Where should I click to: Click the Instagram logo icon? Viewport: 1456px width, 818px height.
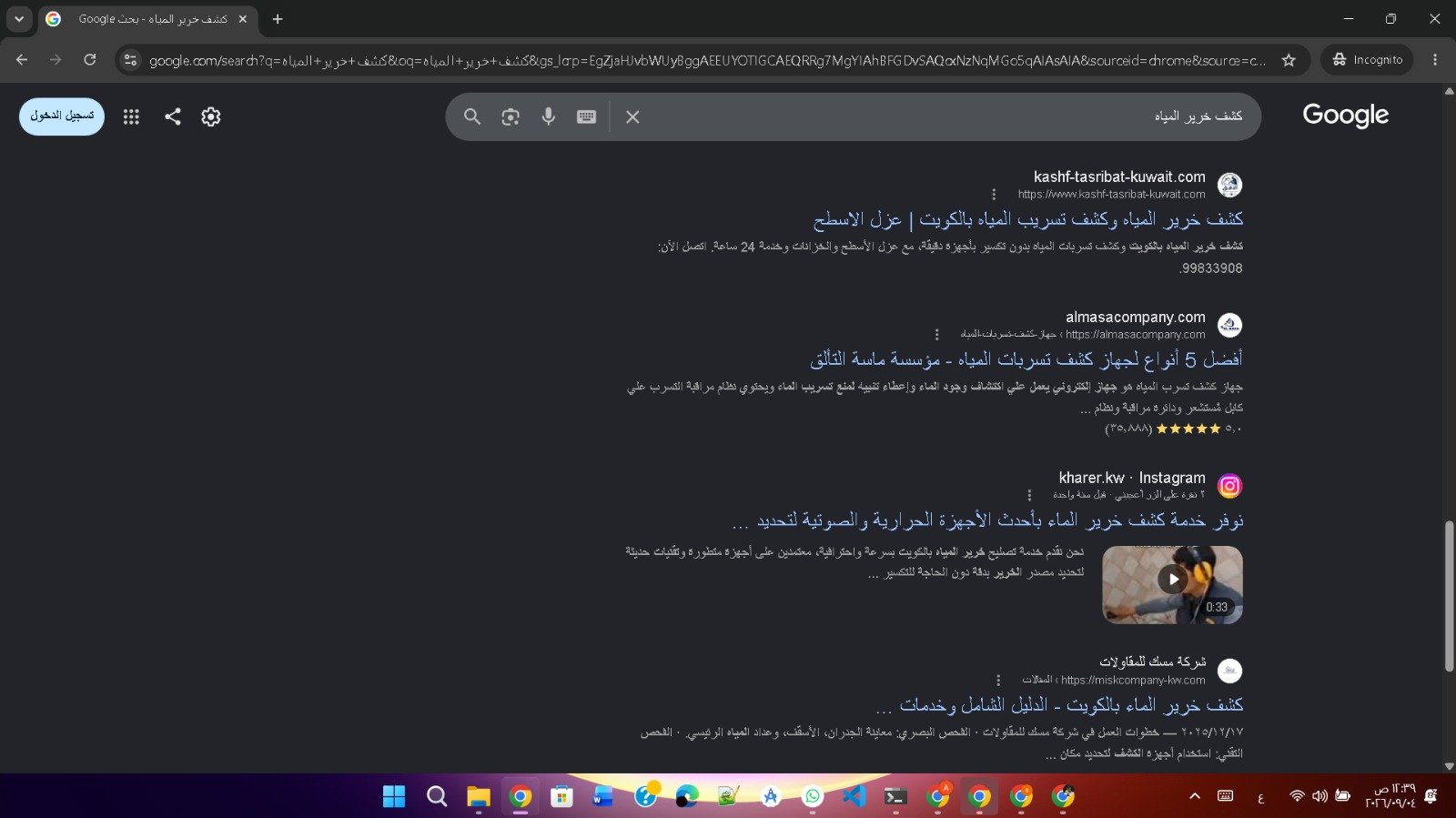[1229, 486]
